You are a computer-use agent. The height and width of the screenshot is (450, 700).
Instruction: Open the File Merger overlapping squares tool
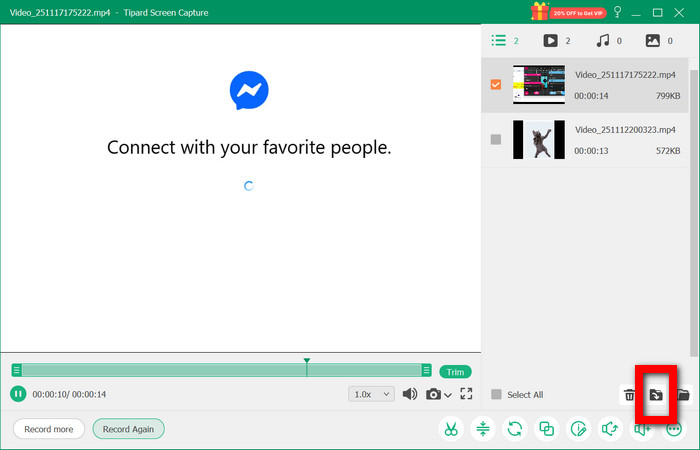click(546, 429)
